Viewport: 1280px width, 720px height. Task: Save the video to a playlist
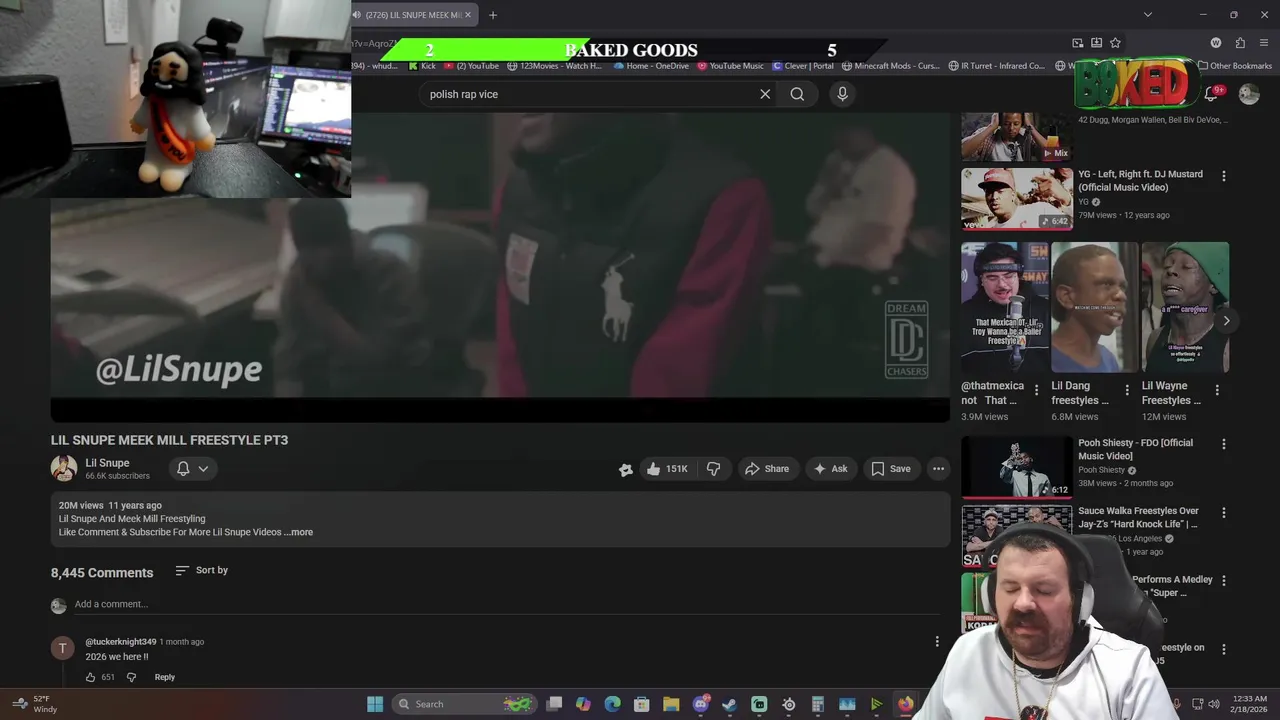tap(890, 469)
